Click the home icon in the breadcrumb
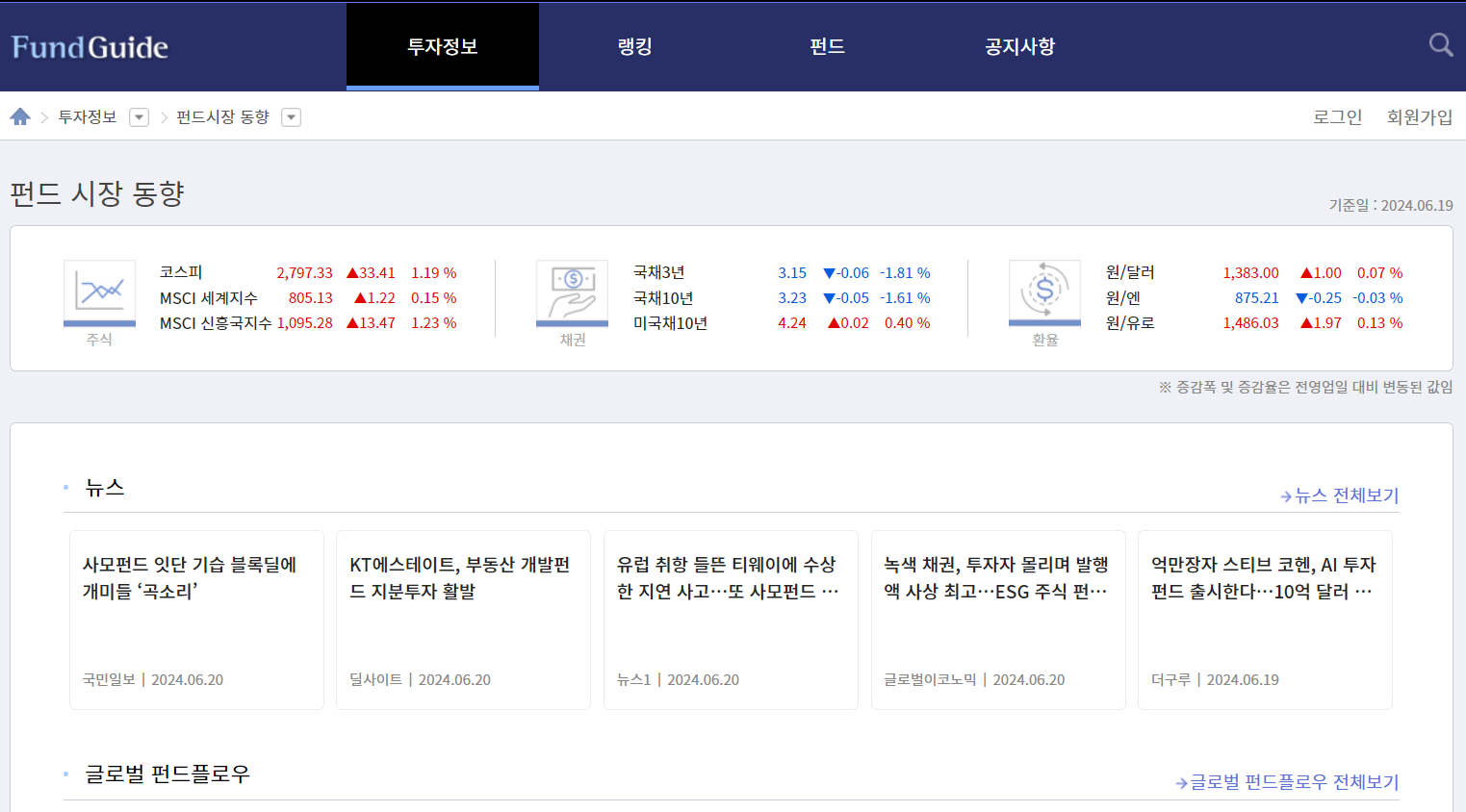 point(20,115)
